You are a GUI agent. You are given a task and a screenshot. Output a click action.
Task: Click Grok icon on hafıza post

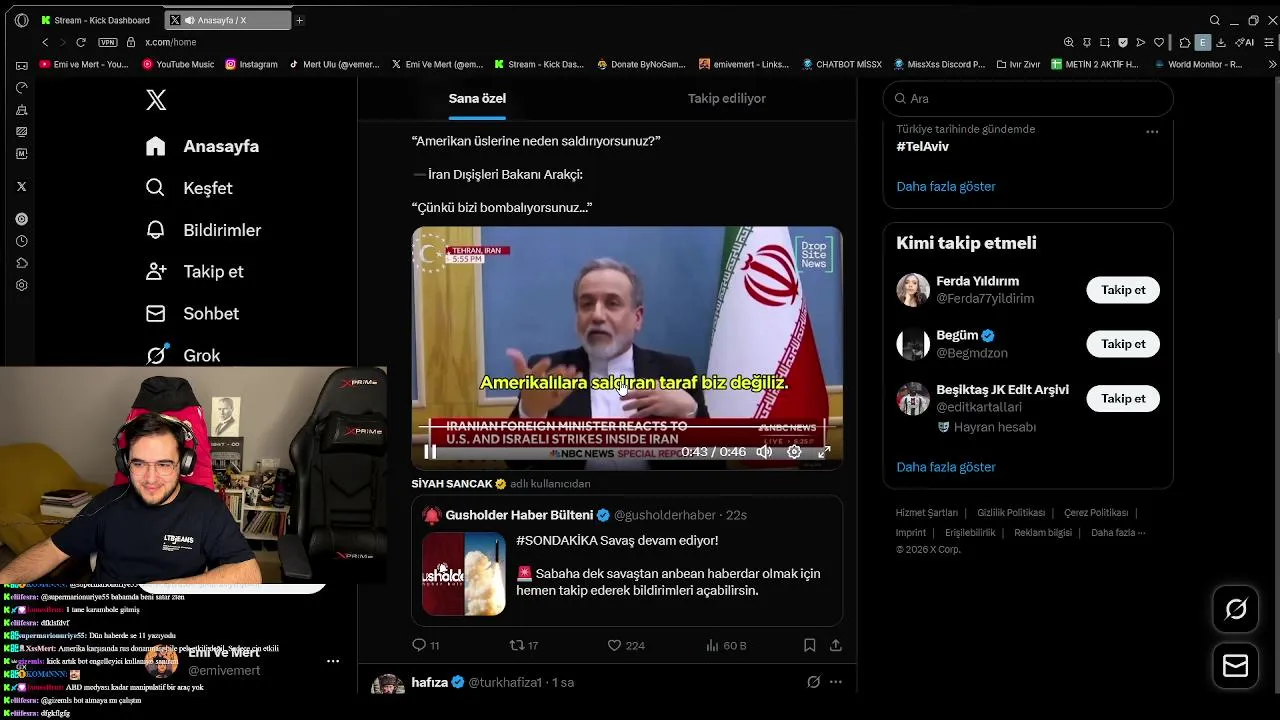814,682
